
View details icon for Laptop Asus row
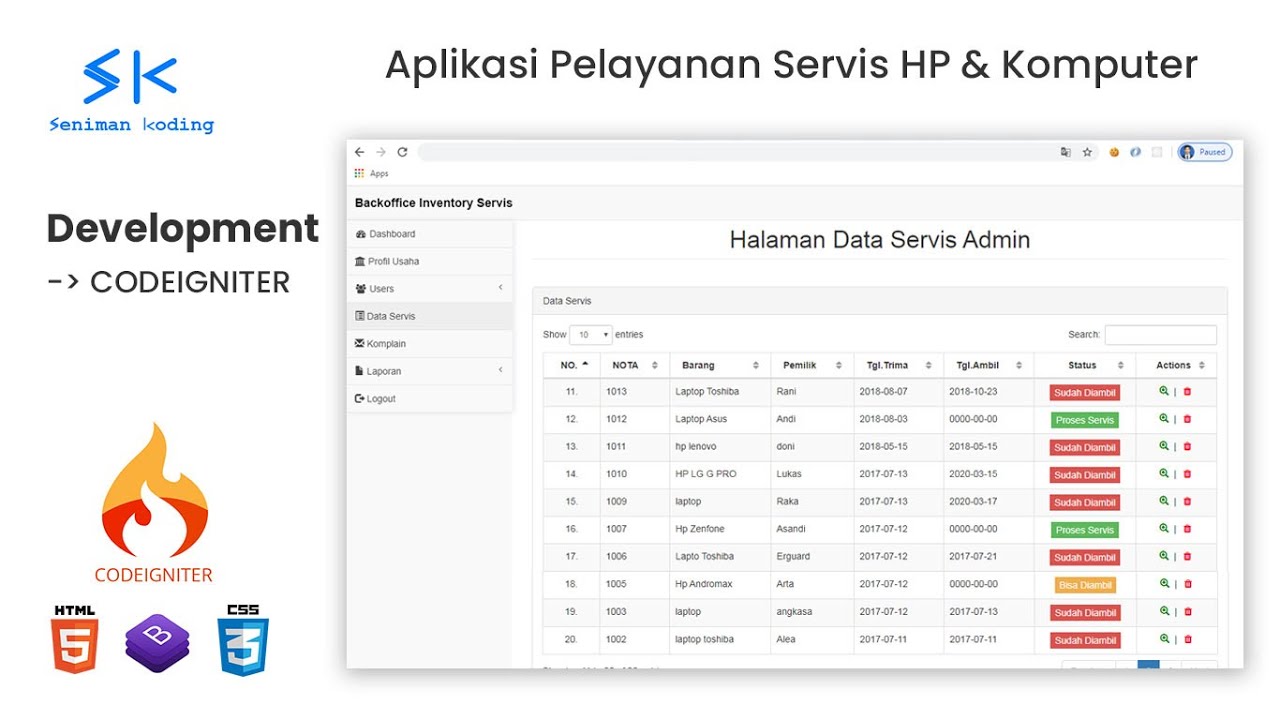tap(1164, 418)
